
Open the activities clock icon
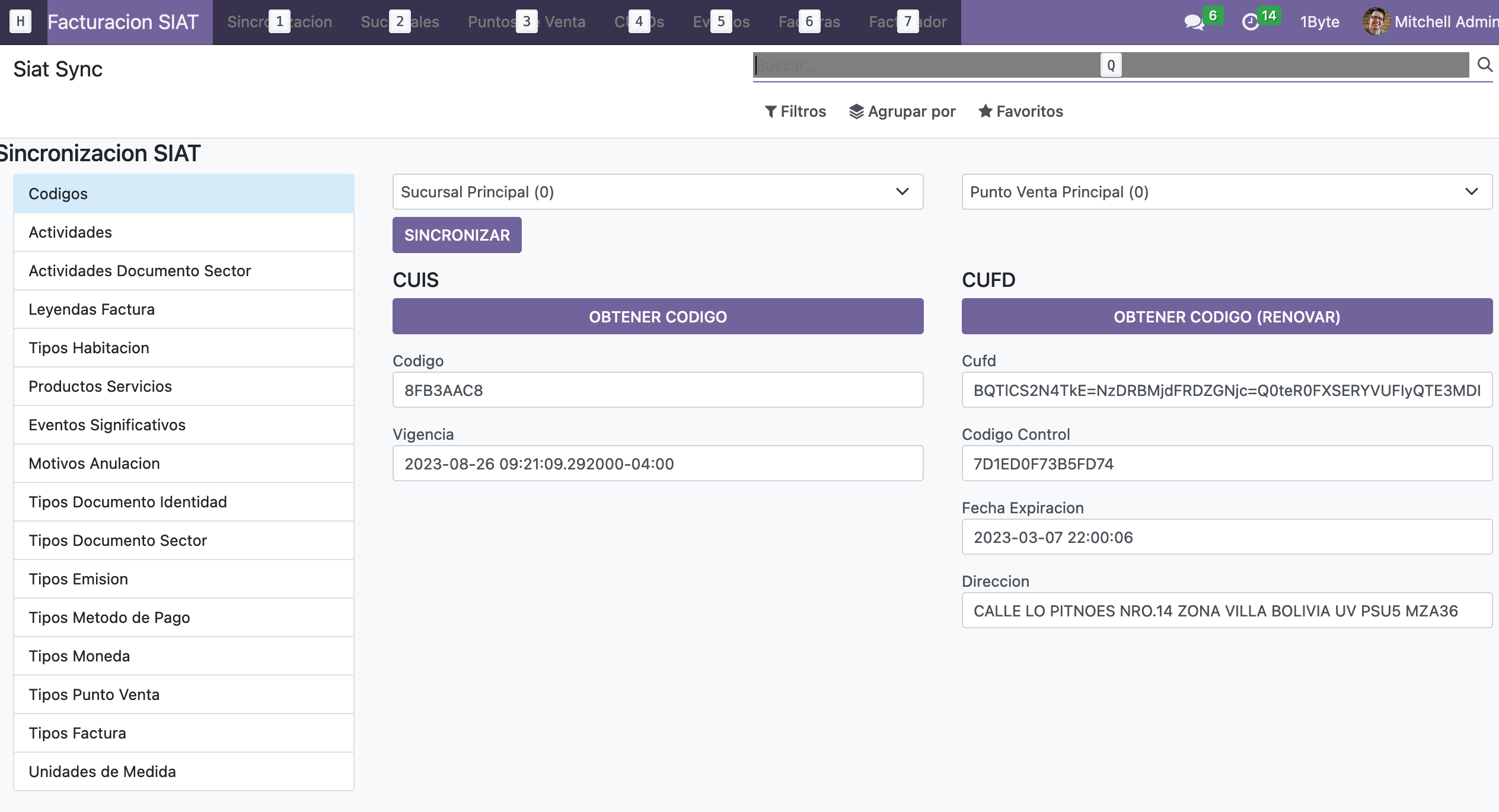tap(1250, 23)
